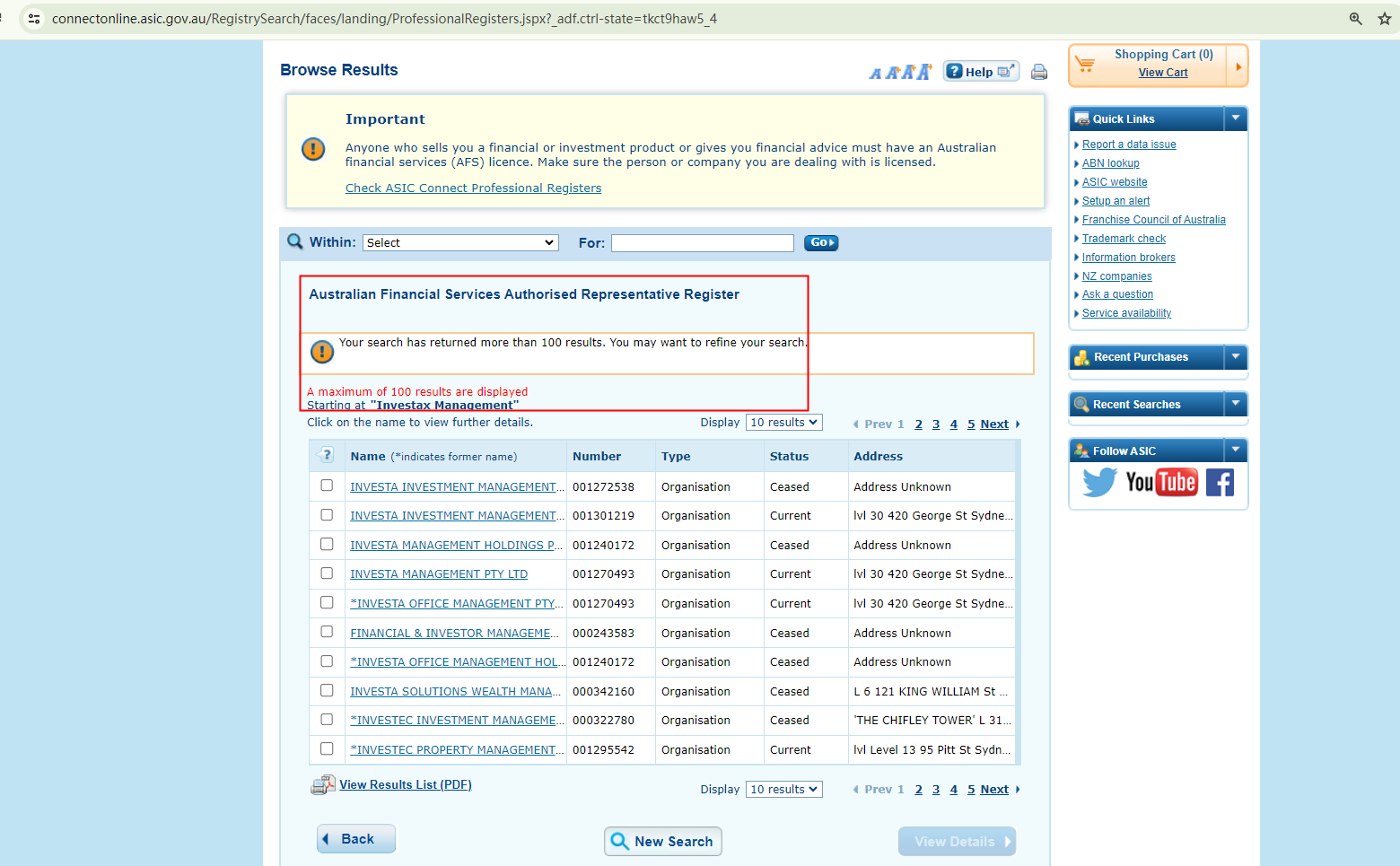Open the View Cart link
The width and height of the screenshot is (1400, 866).
1163,73
